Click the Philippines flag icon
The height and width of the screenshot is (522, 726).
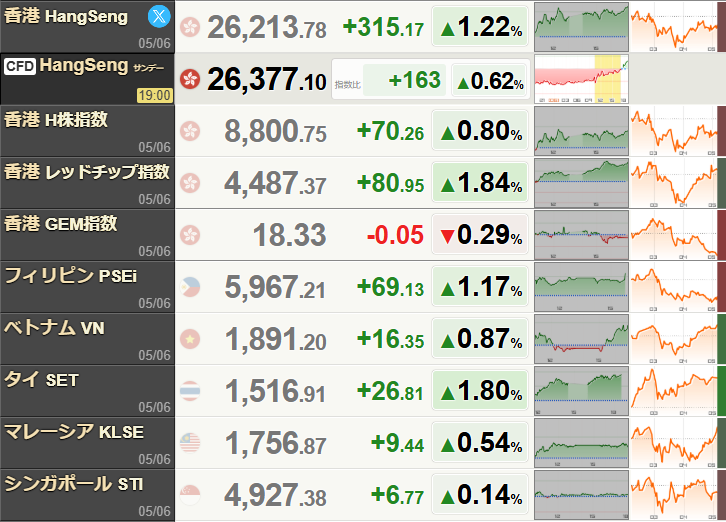click(x=190, y=287)
